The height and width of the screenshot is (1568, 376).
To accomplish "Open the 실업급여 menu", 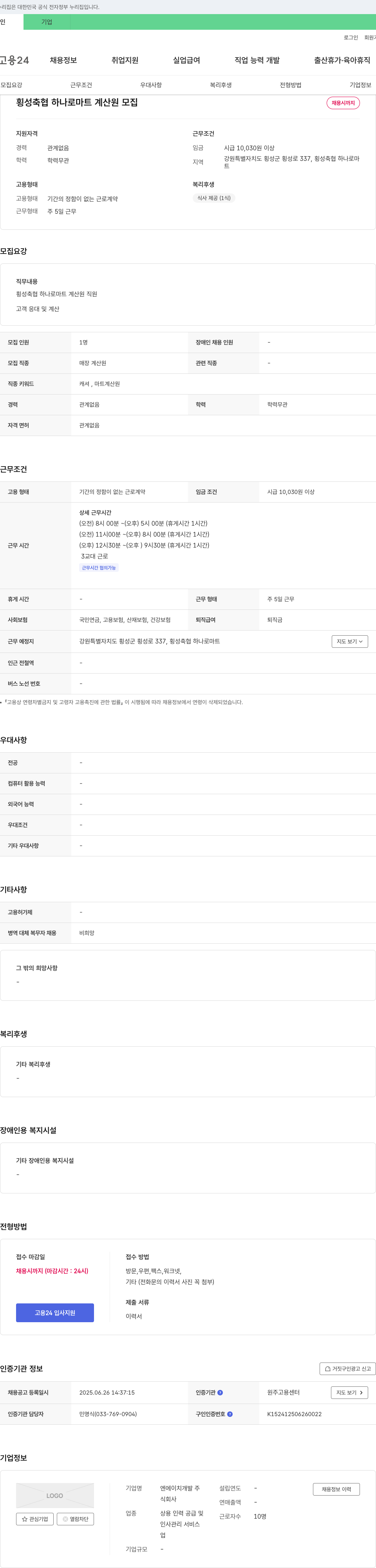I will pos(186,60).
